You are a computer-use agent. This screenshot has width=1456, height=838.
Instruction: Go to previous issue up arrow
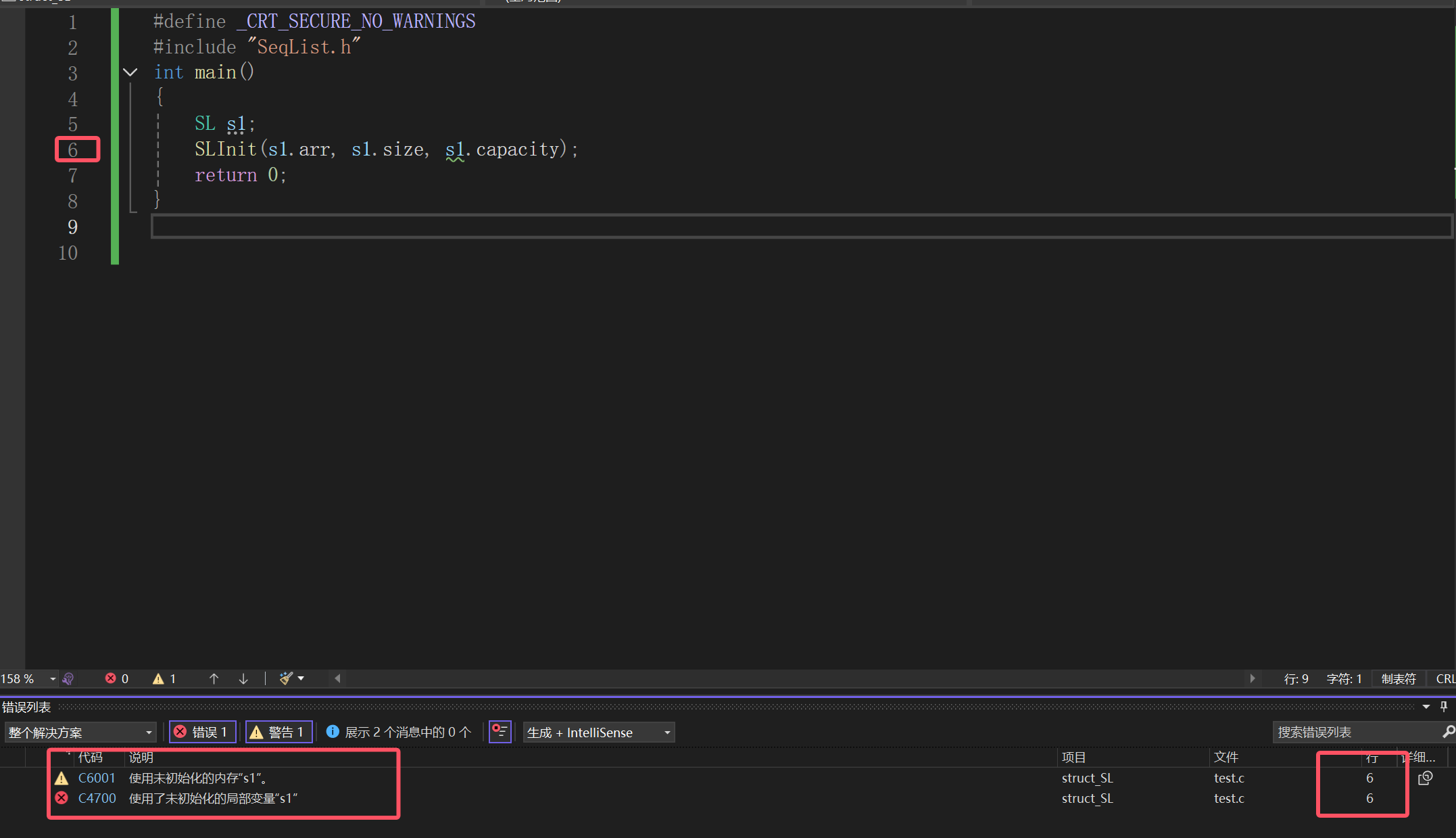[214, 678]
